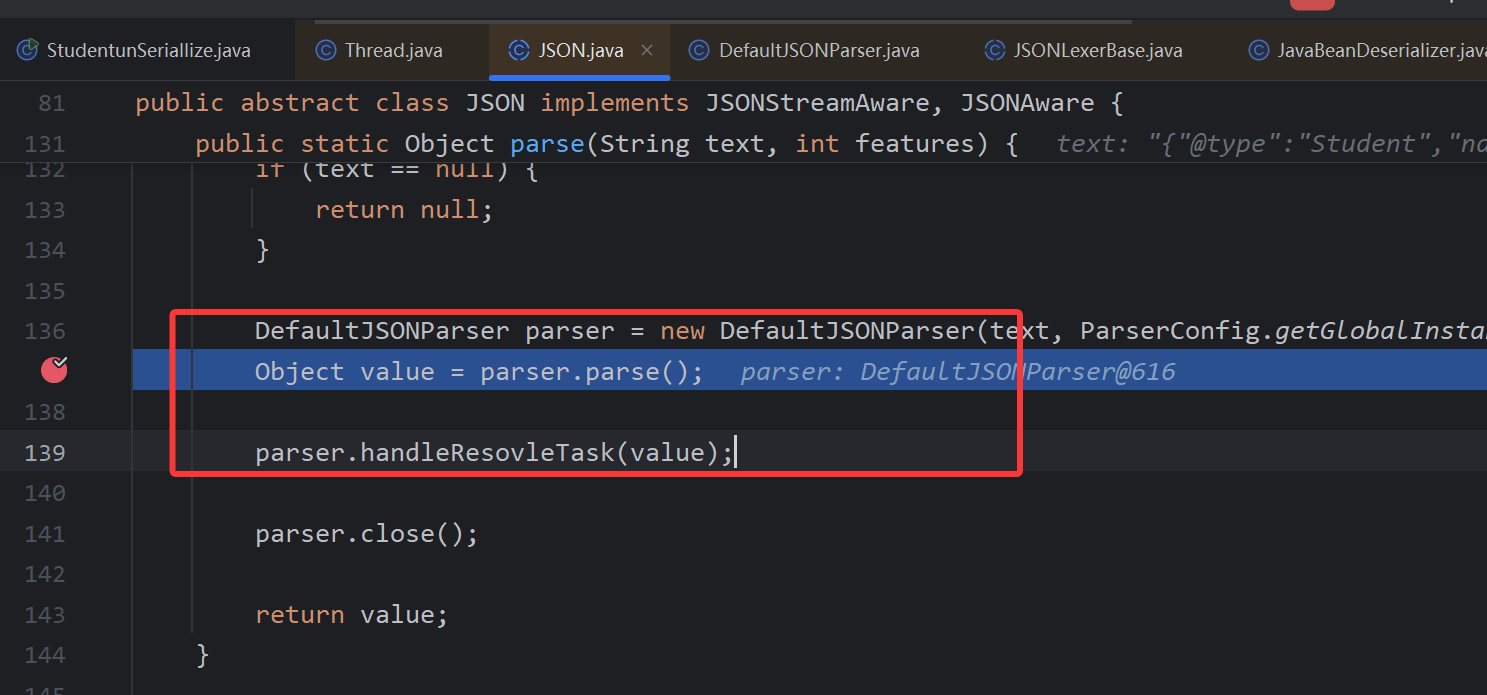Click the JSONLexerBase.java class icon
The image size is (1487, 695).
point(994,50)
